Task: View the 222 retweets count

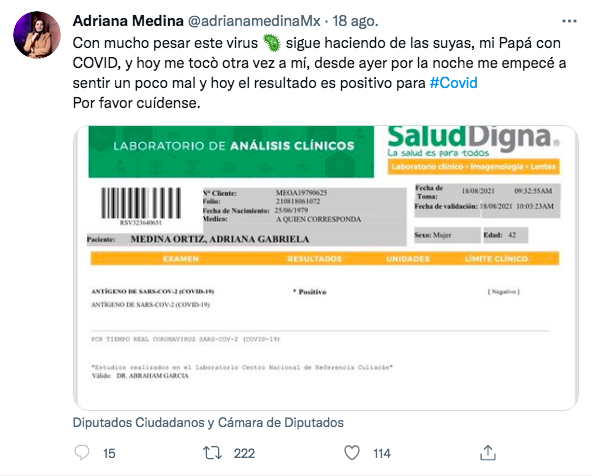Action: (244, 453)
